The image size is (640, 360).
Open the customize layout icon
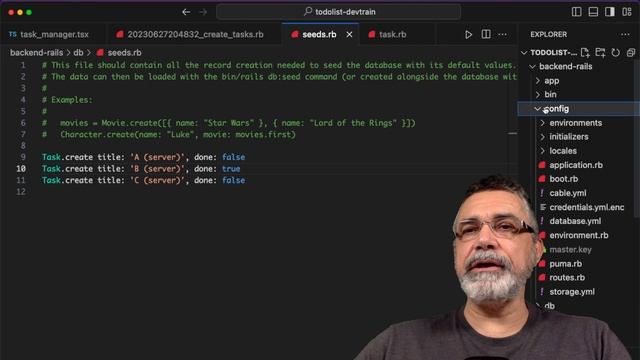627,12
